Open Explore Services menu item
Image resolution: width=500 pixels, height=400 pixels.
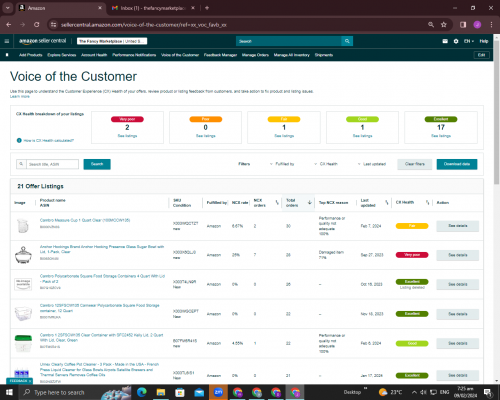click(x=62, y=55)
